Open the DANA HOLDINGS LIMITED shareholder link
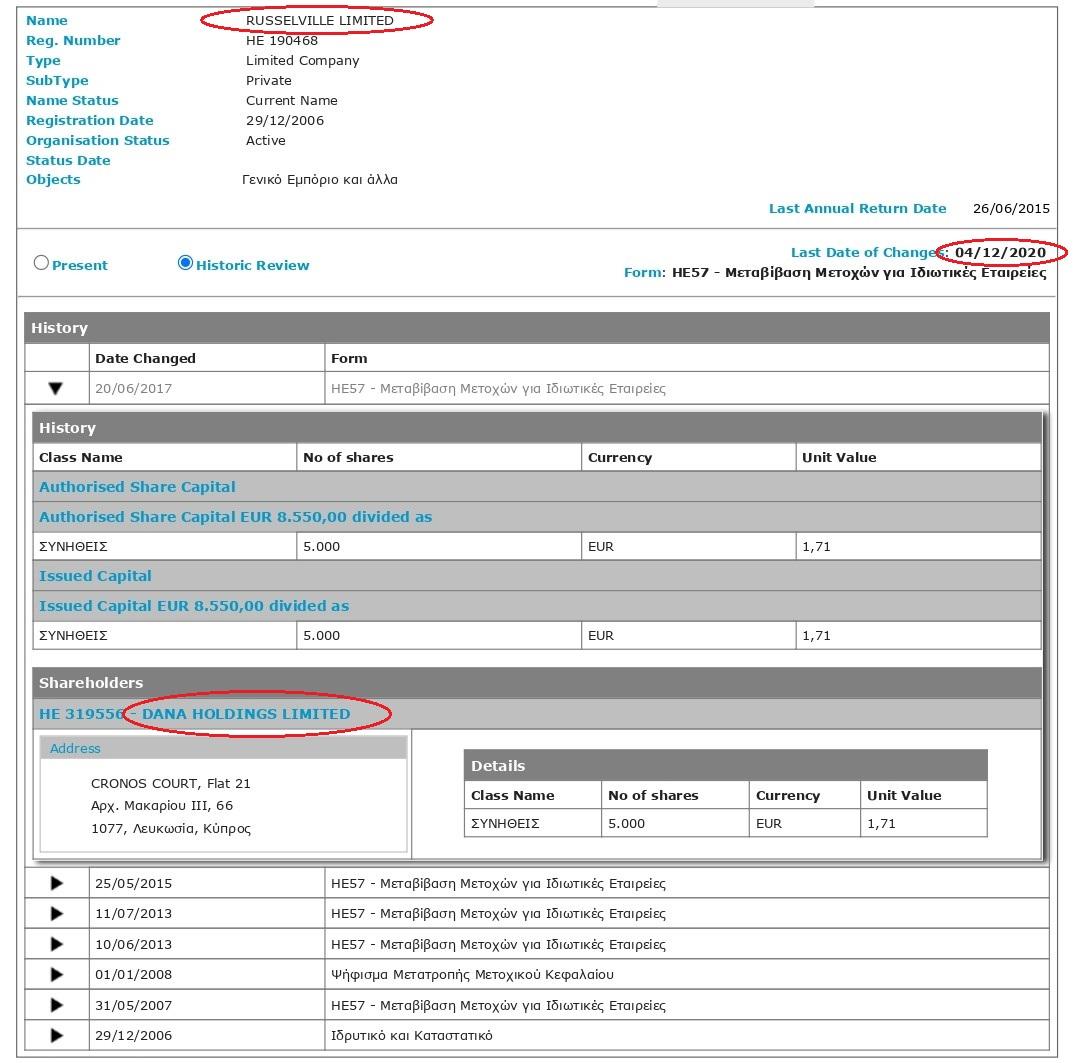1083x1063 pixels. pyautogui.click(x=245, y=714)
